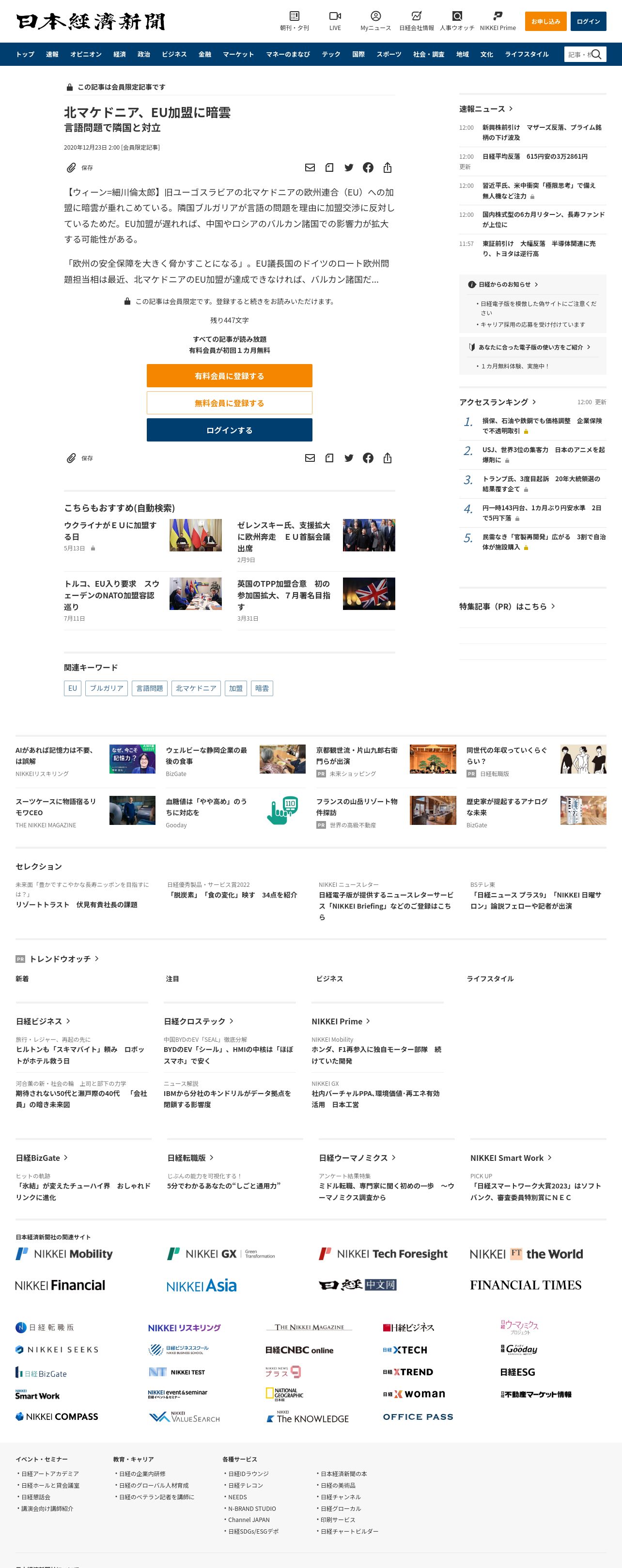Click the magnifier search icon in navigation bar
This screenshot has width=622, height=1568.
click(x=596, y=54)
